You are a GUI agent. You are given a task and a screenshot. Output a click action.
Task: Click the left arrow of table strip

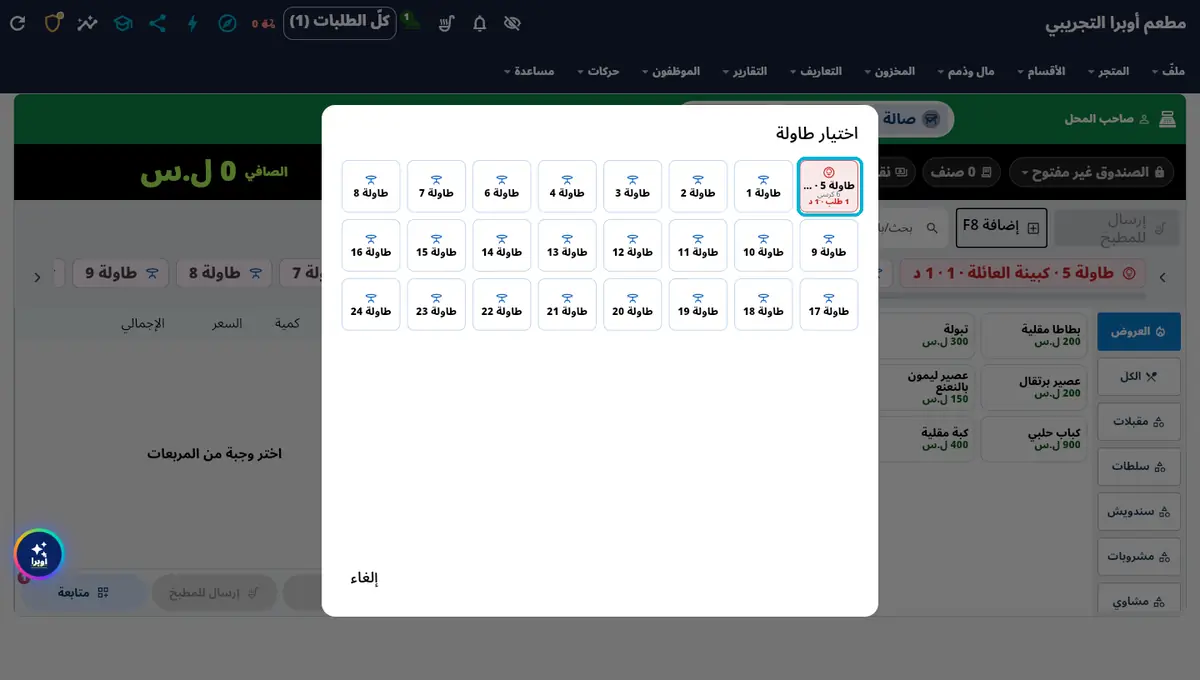37,277
